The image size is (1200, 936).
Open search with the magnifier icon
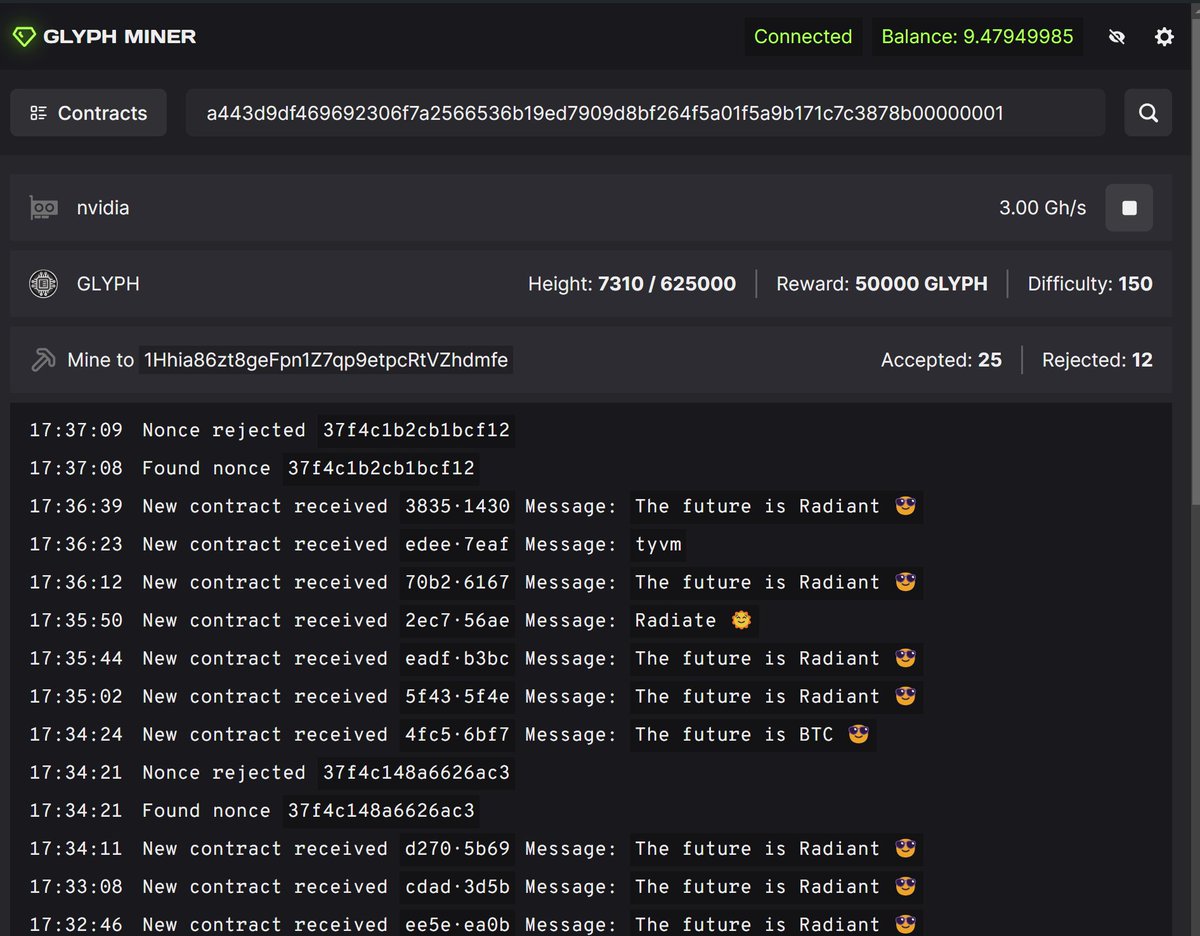click(x=1147, y=112)
